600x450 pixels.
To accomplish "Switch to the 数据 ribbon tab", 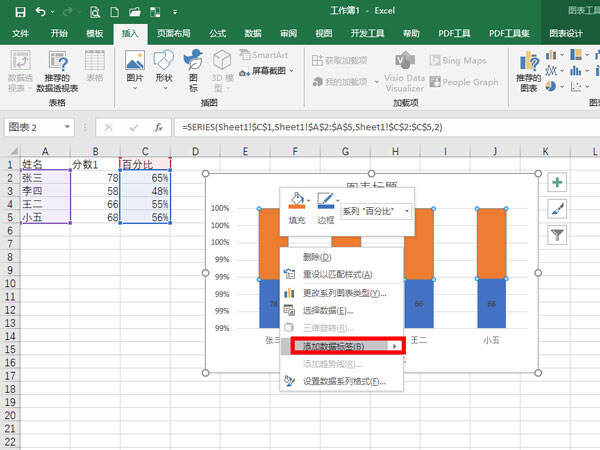I will point(253,34).
